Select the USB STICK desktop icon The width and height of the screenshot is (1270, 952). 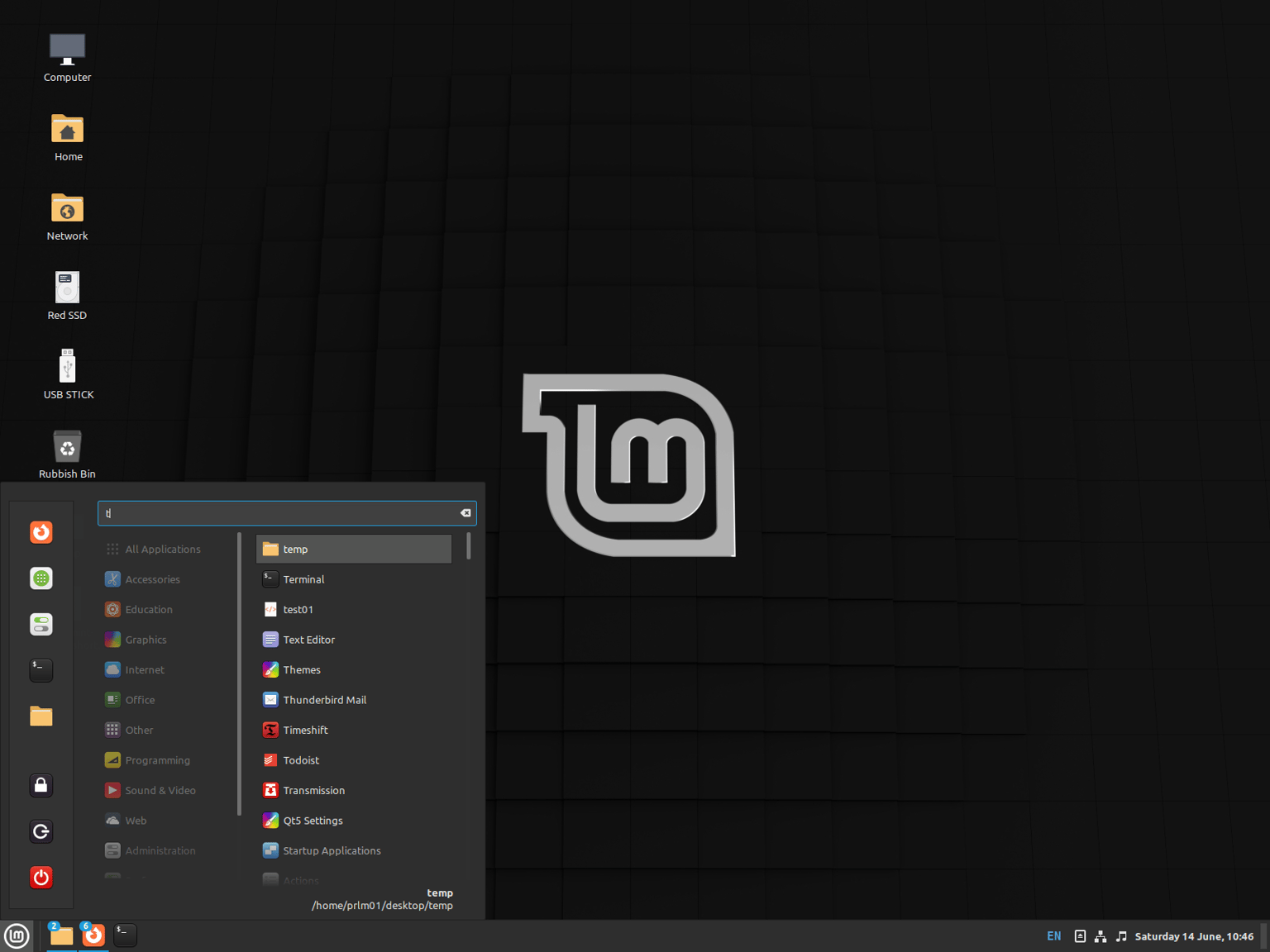tap(68, 375)
